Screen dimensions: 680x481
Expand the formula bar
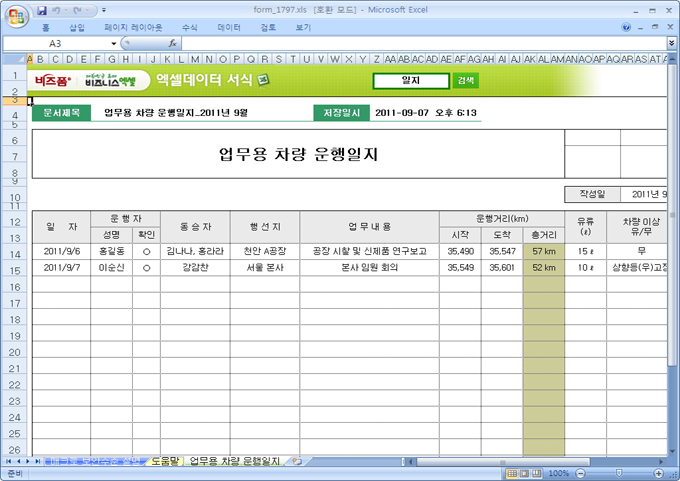pos(670,44)
